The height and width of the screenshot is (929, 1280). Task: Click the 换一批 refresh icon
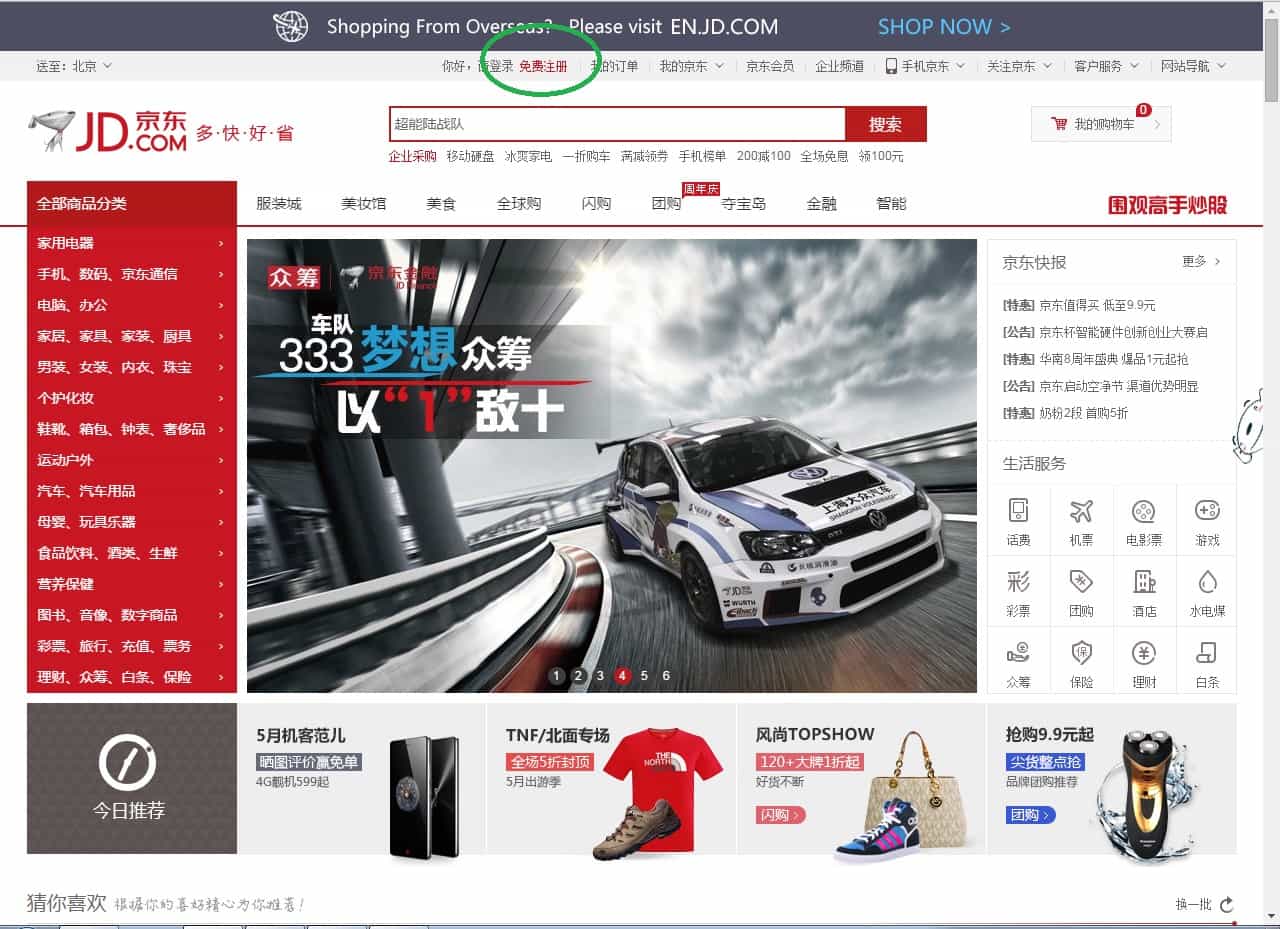point(1226,904)
